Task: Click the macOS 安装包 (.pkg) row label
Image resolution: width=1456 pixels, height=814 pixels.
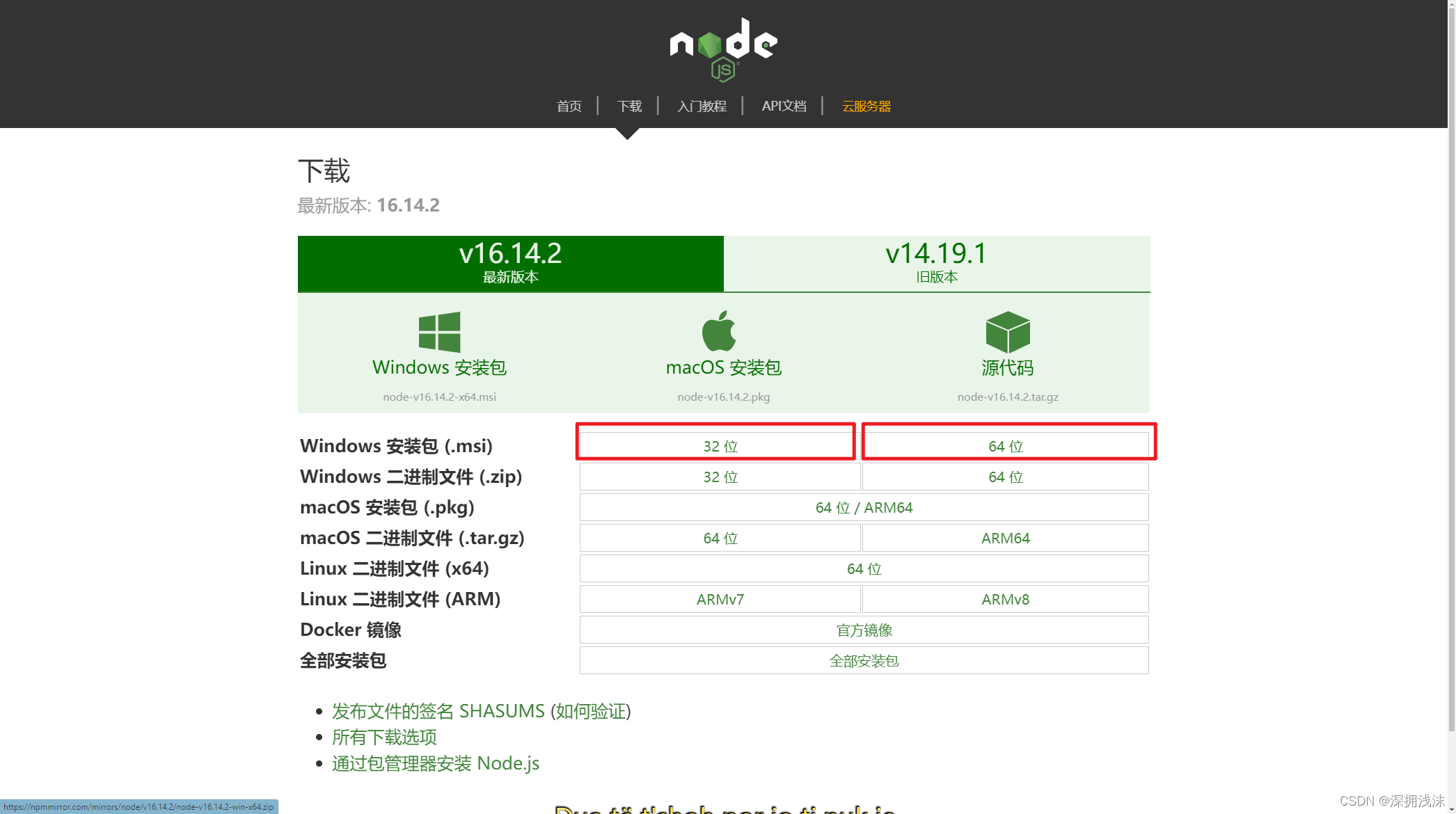Action: click(387, 507)
